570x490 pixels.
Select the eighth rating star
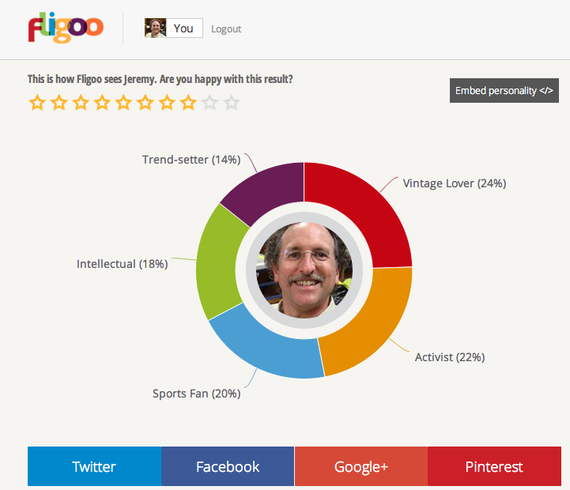[x=188, y=103]
